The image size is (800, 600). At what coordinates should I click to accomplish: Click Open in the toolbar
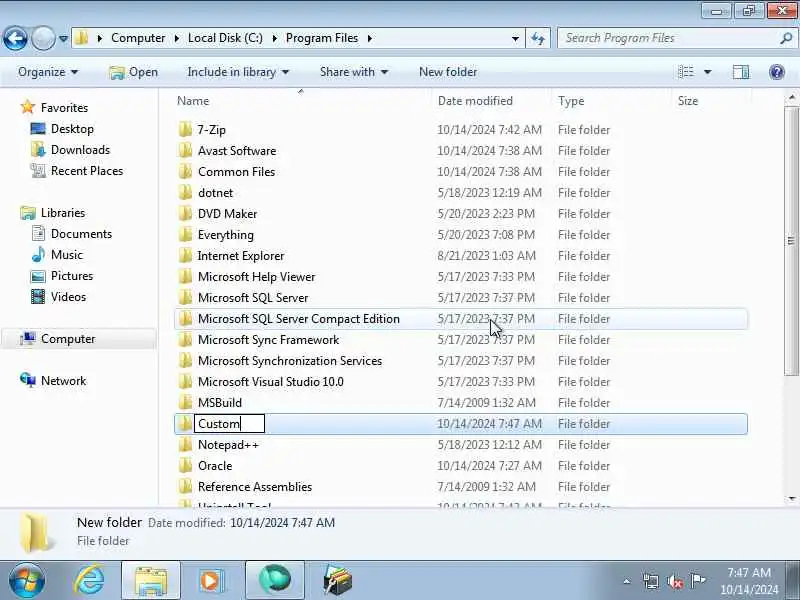pos(133,72)
